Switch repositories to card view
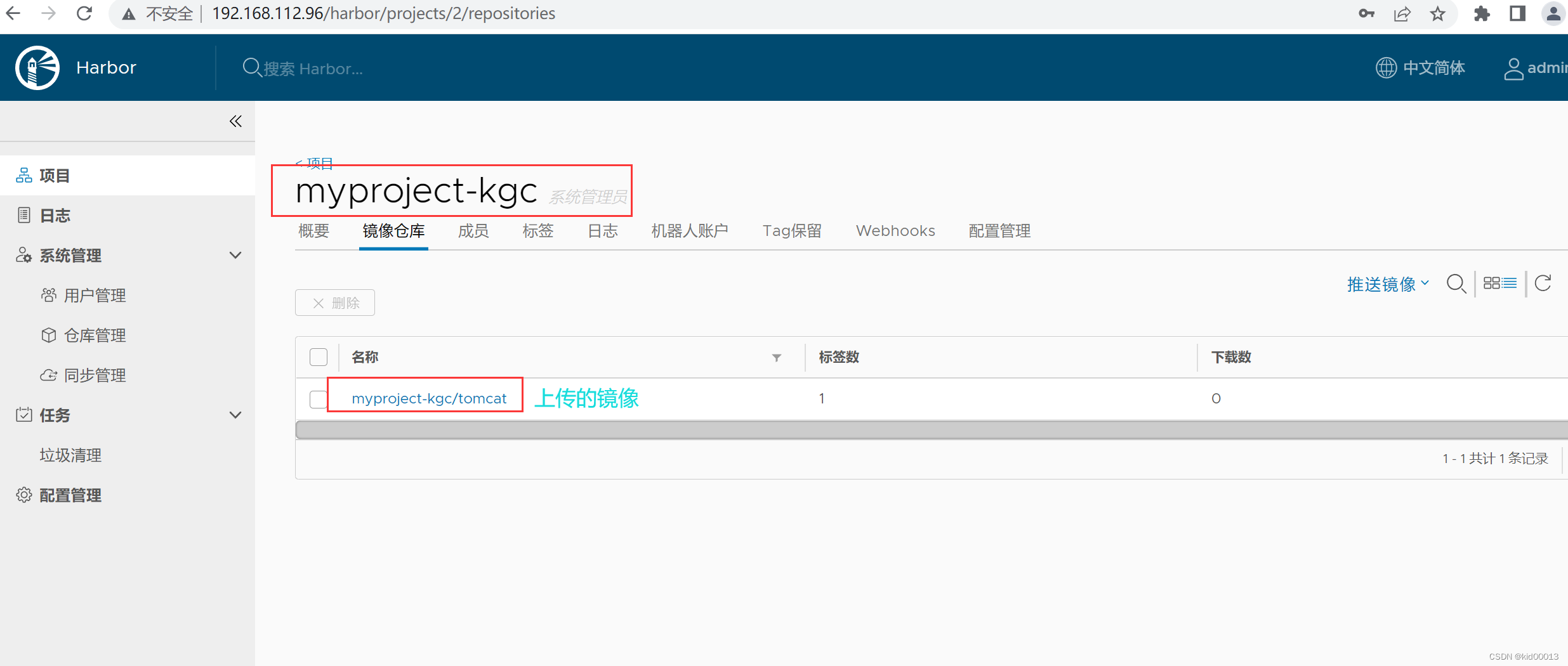The width and height of the screenshot is (1568, 666). [1492, 283]
